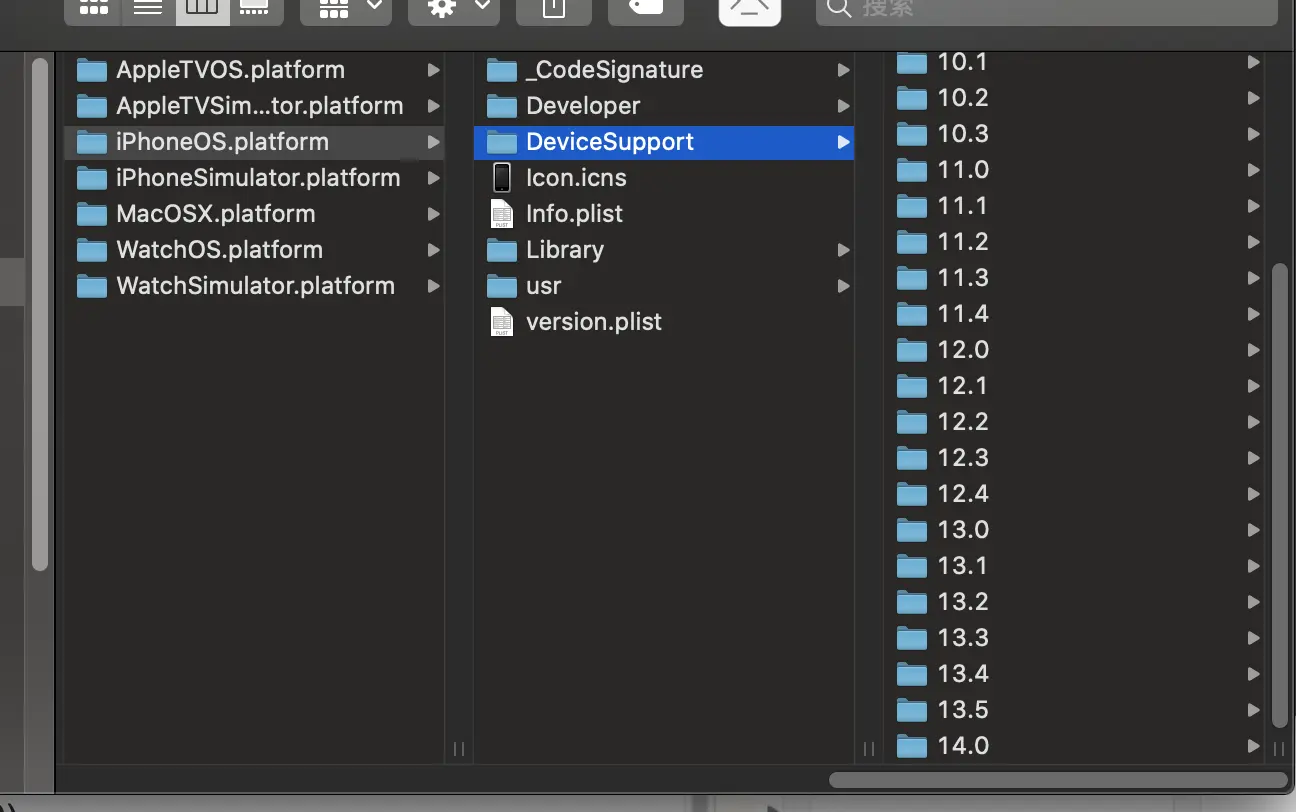The width and height of the screenshot is (1296, 812).
Task: Click the version list's vertical scrollbar
Action: [x=1280, y=495]
